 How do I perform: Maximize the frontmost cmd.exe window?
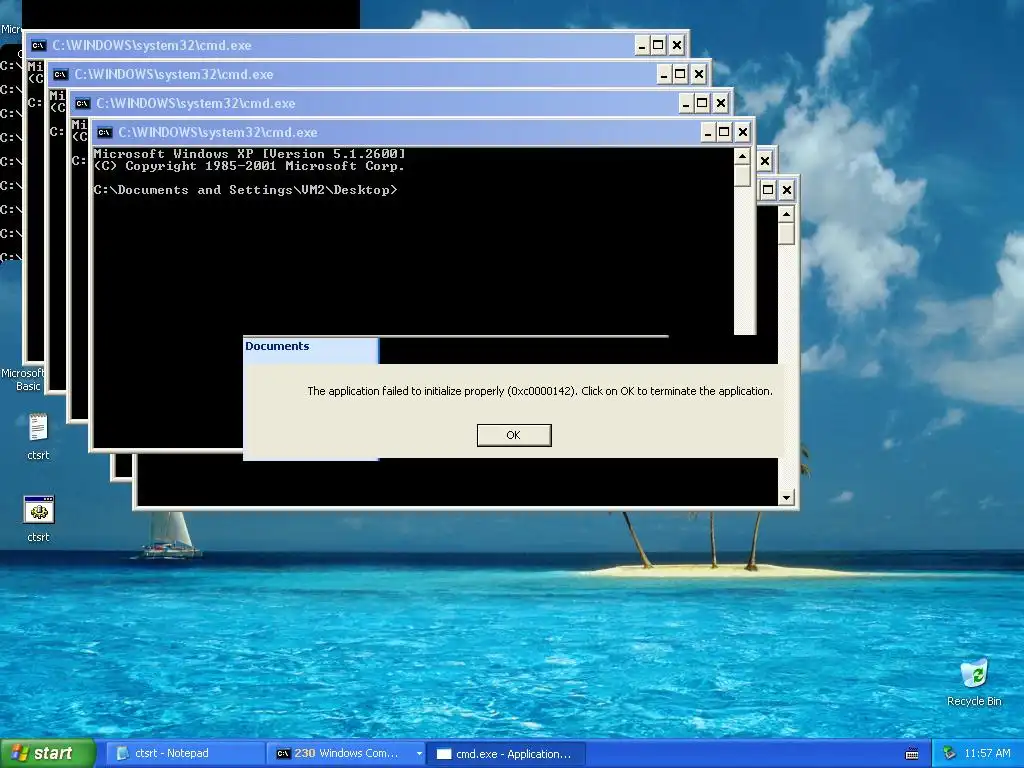point(724,133)
